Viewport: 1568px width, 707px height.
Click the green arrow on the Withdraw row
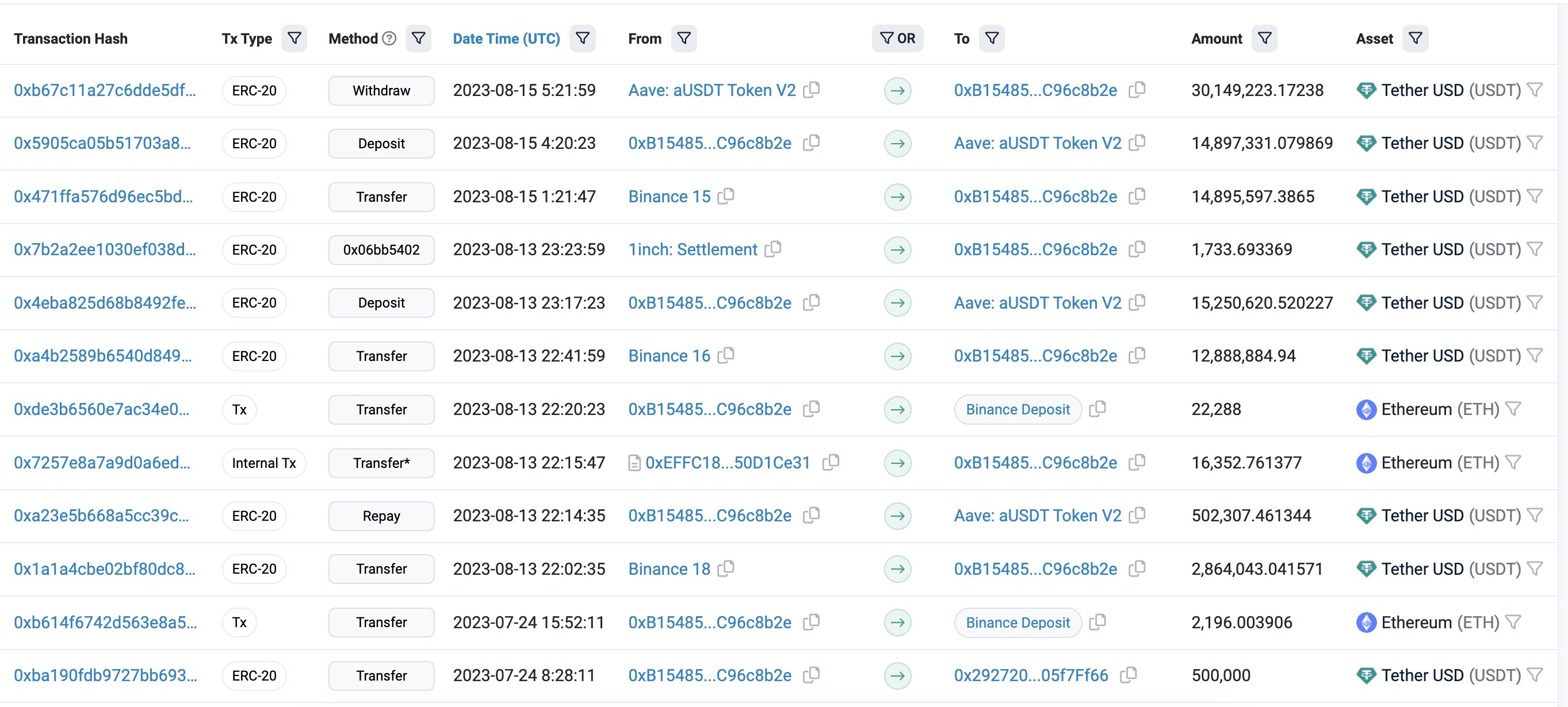click(x=897, y=90)
